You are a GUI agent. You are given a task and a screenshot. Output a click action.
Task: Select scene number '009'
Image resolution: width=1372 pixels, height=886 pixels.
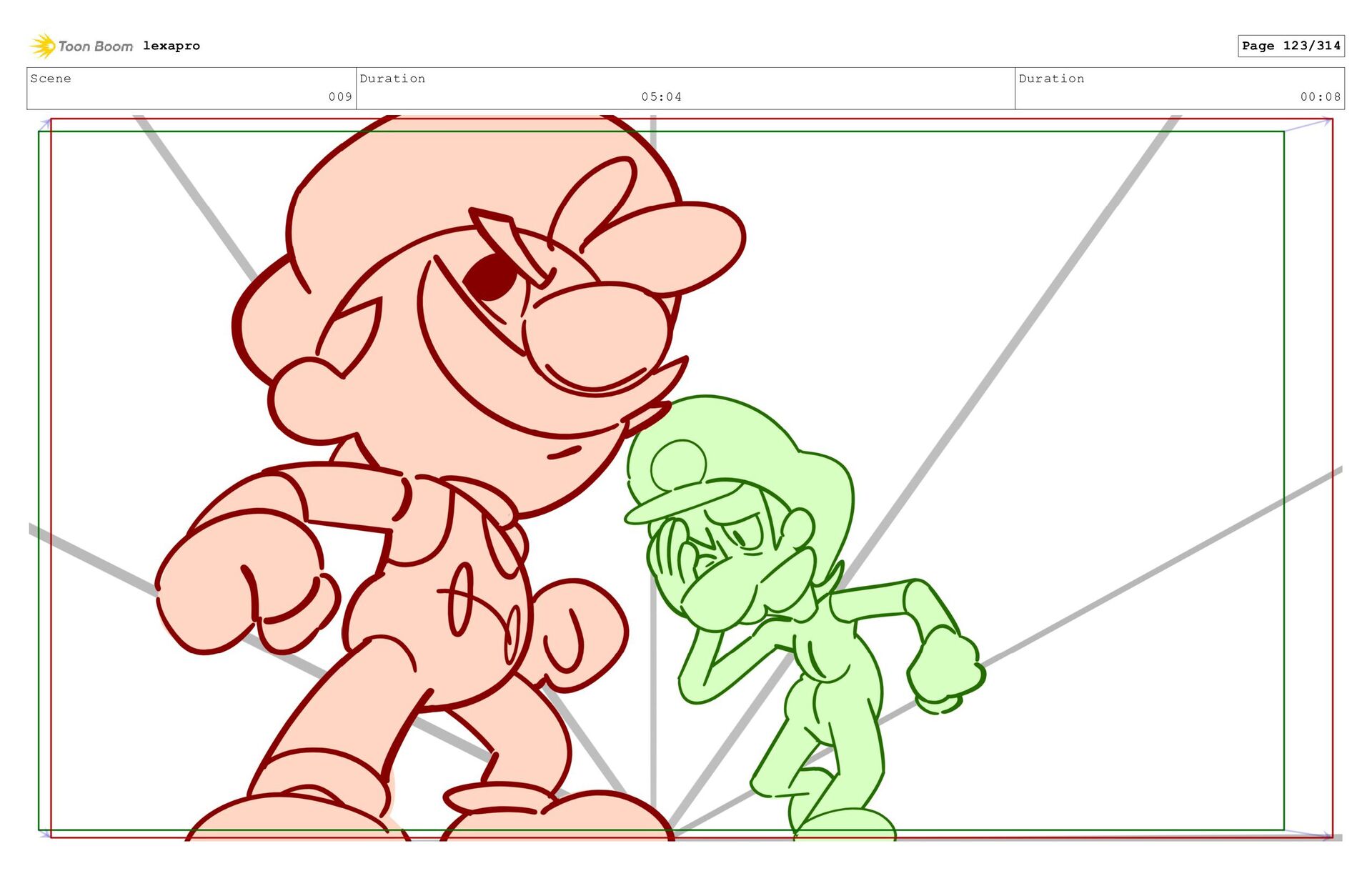coord(340,96)
